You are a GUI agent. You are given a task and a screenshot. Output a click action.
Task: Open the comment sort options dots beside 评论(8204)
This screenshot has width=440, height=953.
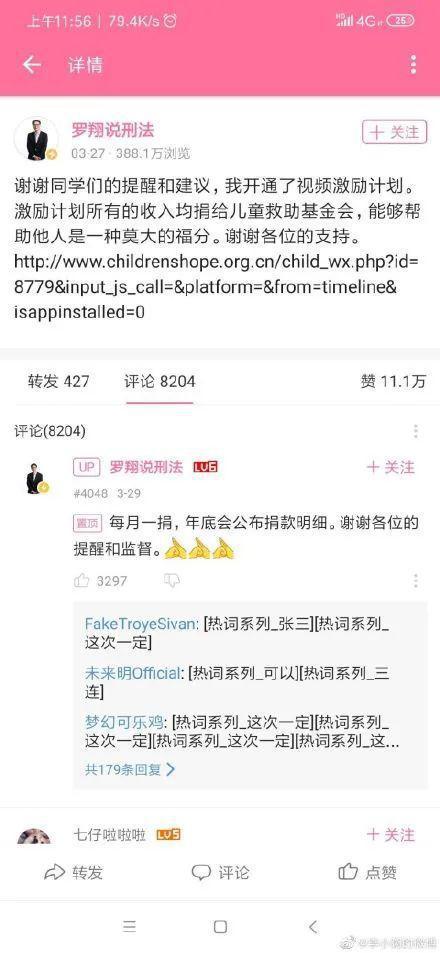[416, 431]
